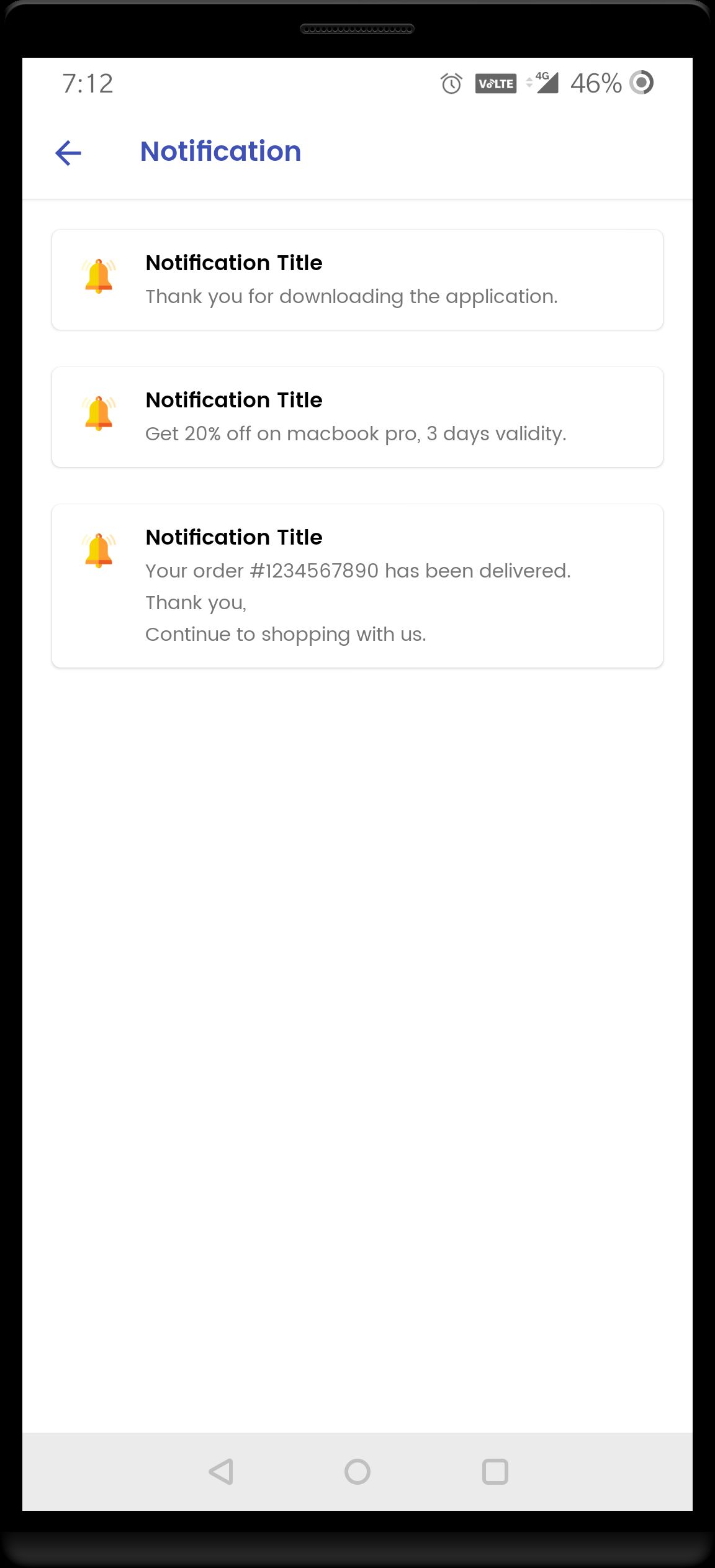Open the 'Thank you for downloading' notification card
Viewport: 715px width, 1568px height.
click(x=357, y=279)
